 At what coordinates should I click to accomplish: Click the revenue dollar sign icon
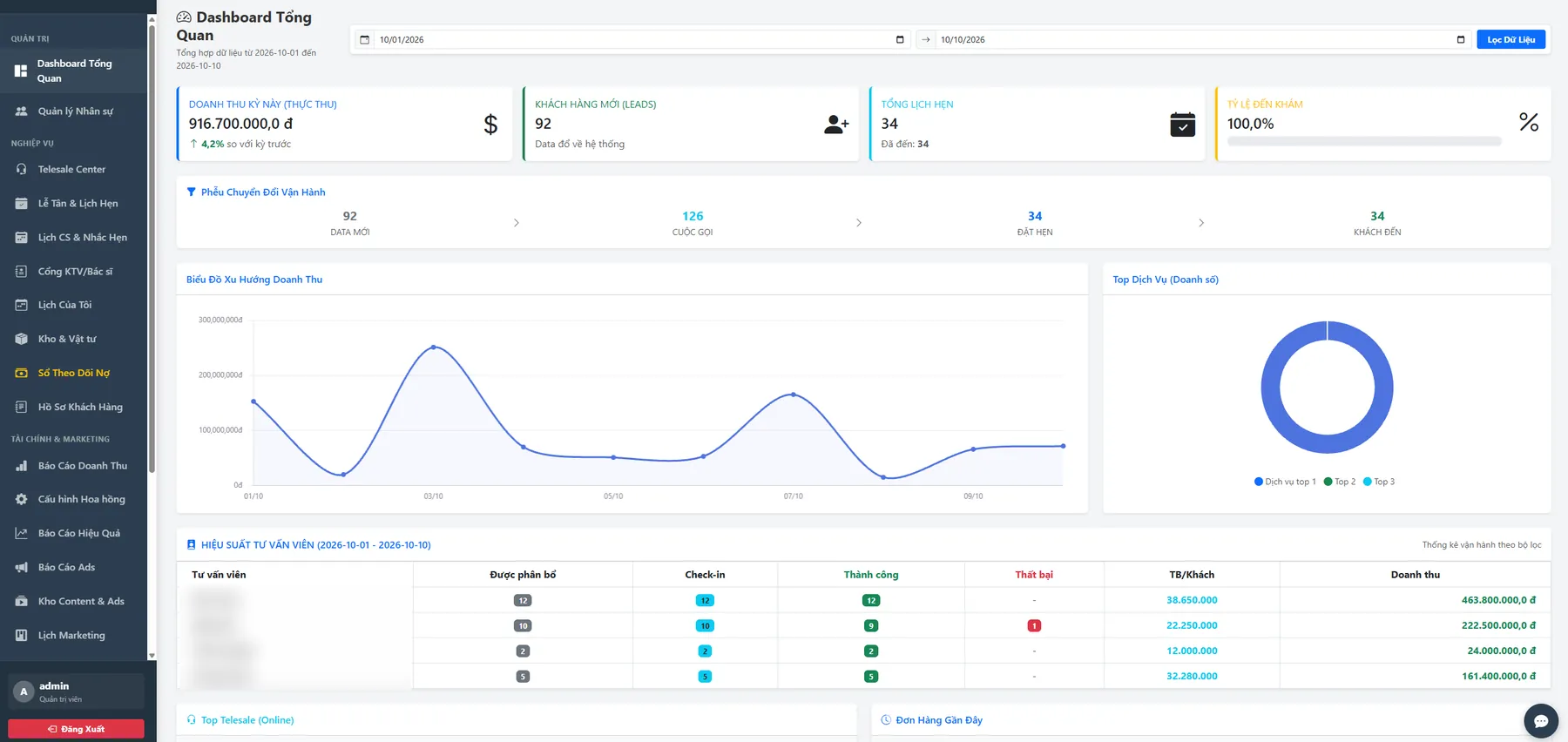pyautogui.click(x=490, y=125)
